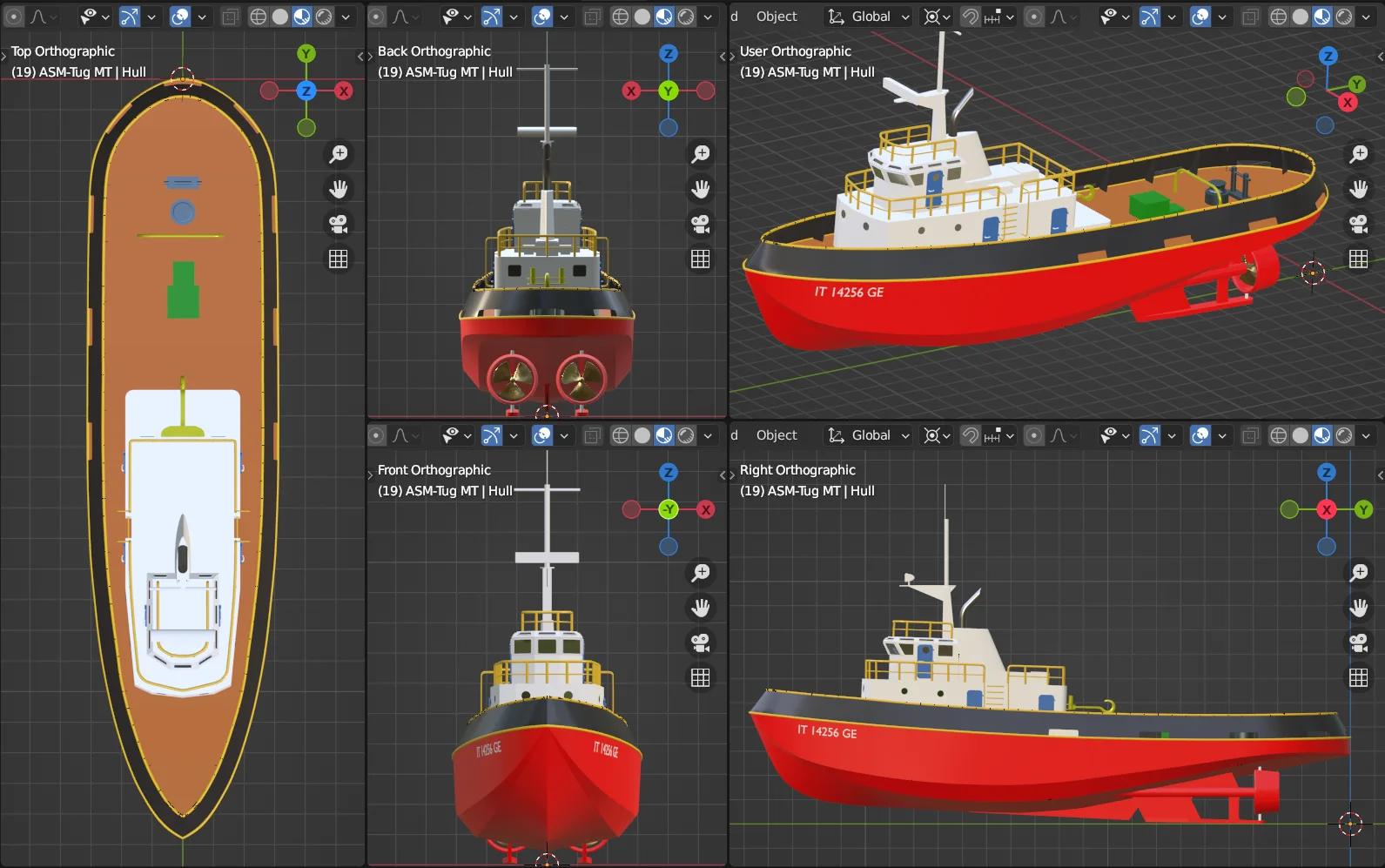Click grid projection icon in Right Orthographic view
1385x868 pixels.
coord(1358,677)
